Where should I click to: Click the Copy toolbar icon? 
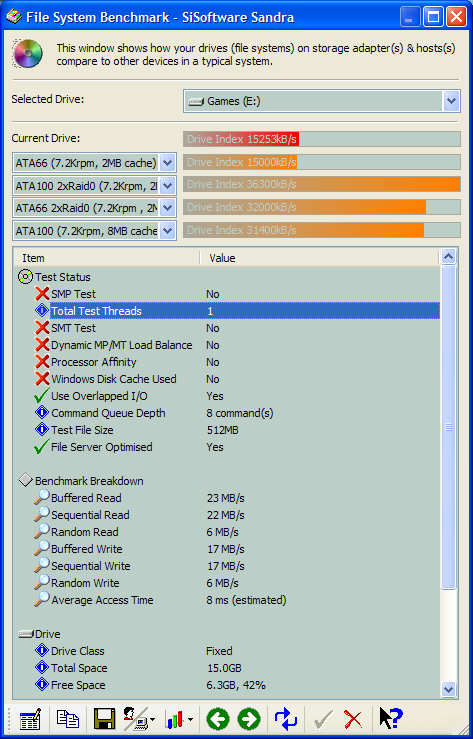click(x=67, y=718)
